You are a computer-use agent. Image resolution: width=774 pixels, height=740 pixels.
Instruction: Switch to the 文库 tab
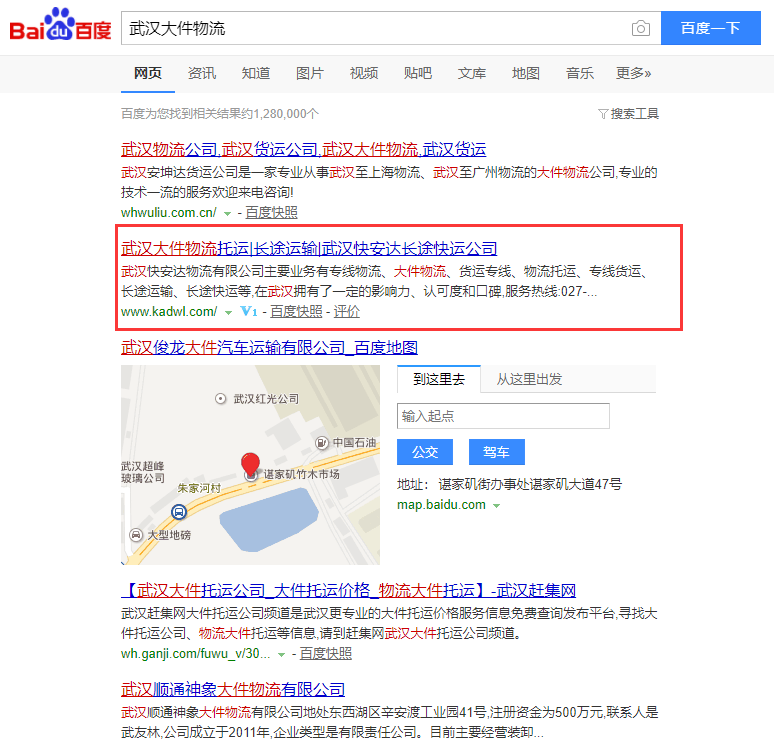coord(472,73)
